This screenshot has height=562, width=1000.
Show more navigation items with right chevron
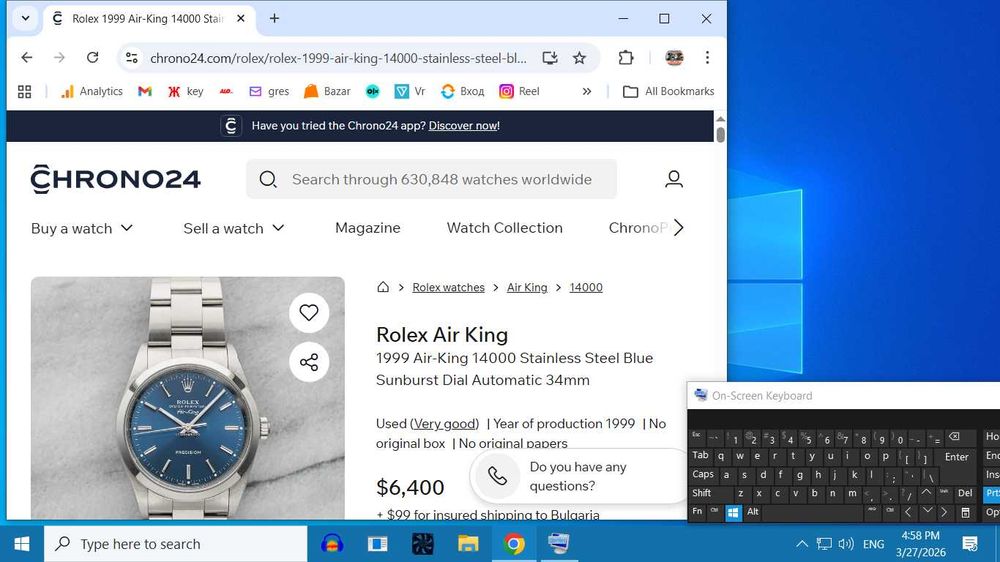tap(679, 228)
